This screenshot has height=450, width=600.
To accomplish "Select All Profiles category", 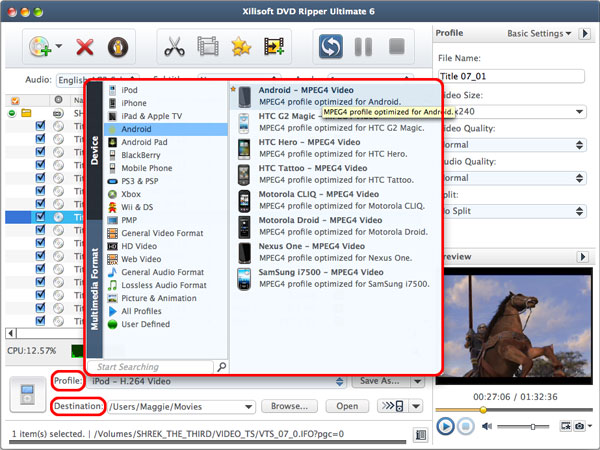I will (x=166, y=311).
